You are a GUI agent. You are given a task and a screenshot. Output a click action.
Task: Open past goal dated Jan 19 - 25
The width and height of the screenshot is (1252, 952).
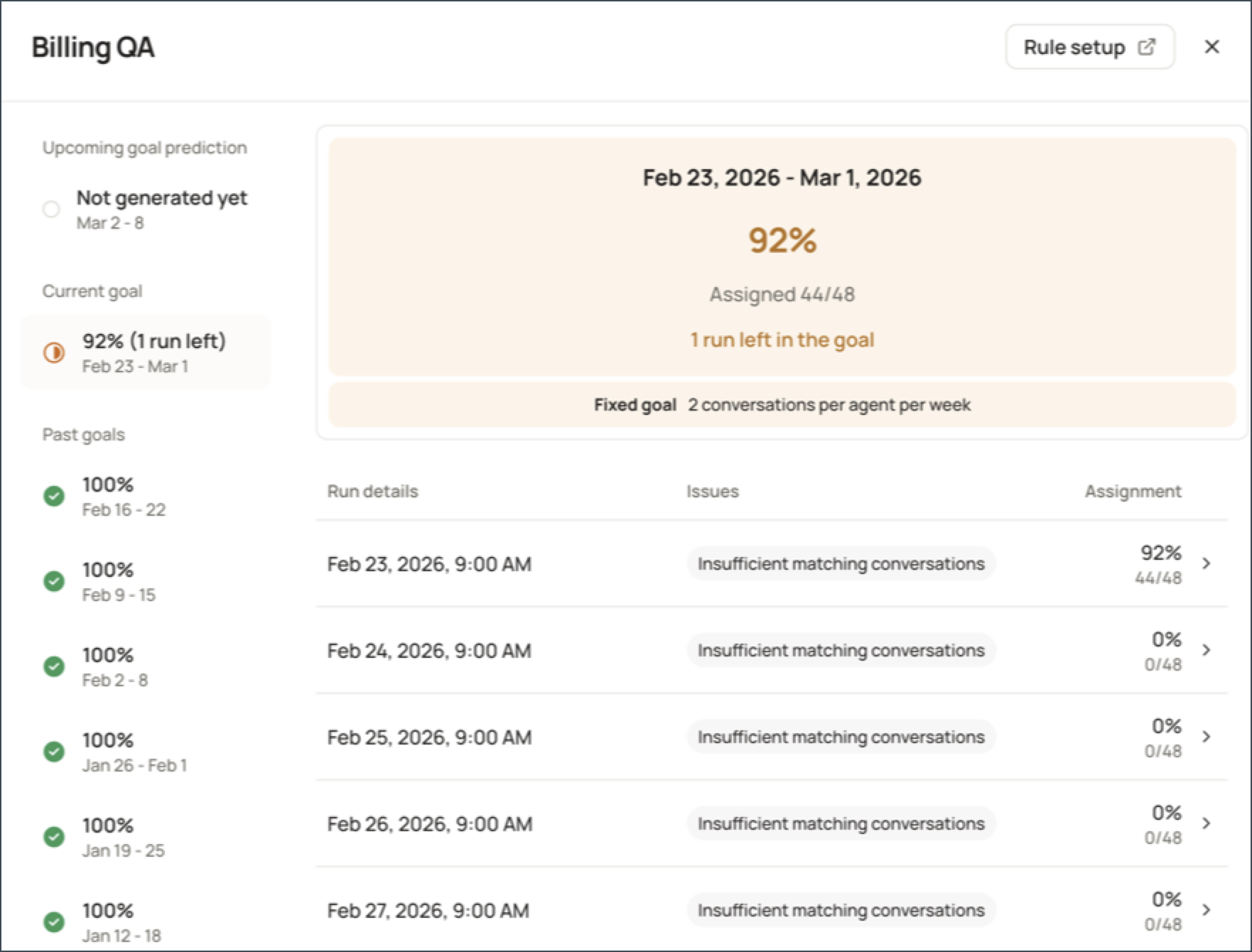click(146, 837)
